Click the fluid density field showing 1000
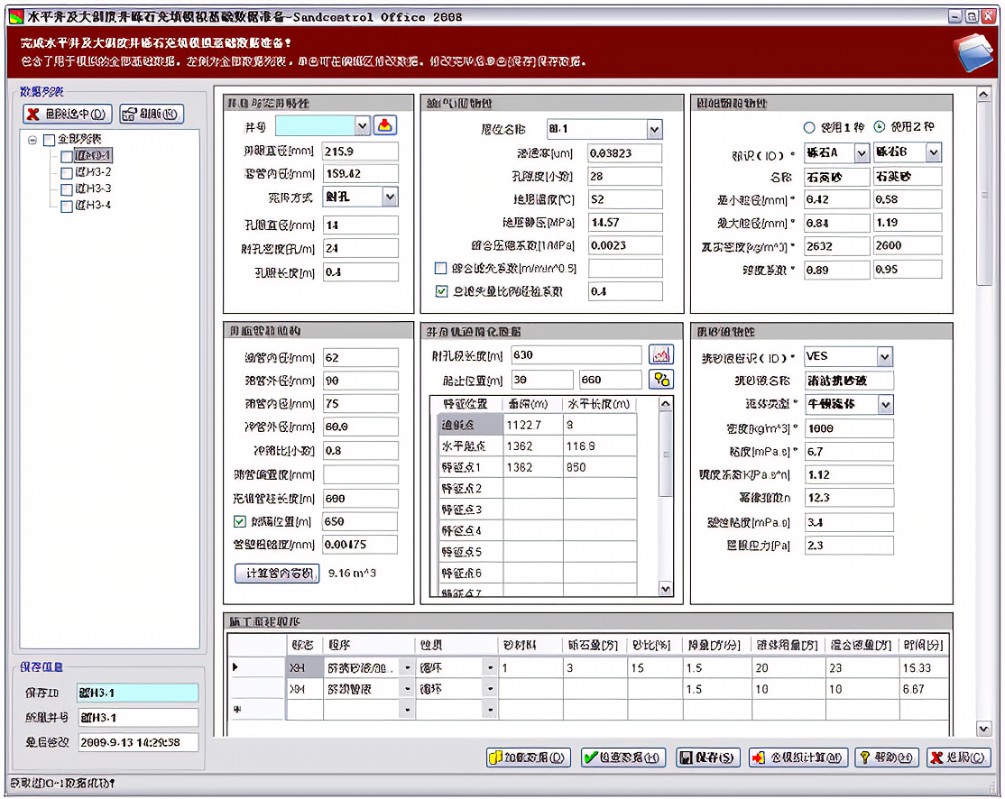Image resolution: width=1005 pixels, height=799 pixels. (x=849, y=428)
